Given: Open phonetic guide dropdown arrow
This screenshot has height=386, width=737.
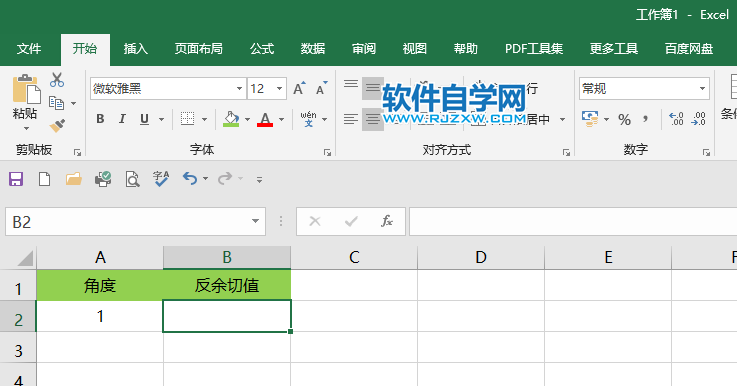Looking at the screenshot, I should tap(325, 119).
